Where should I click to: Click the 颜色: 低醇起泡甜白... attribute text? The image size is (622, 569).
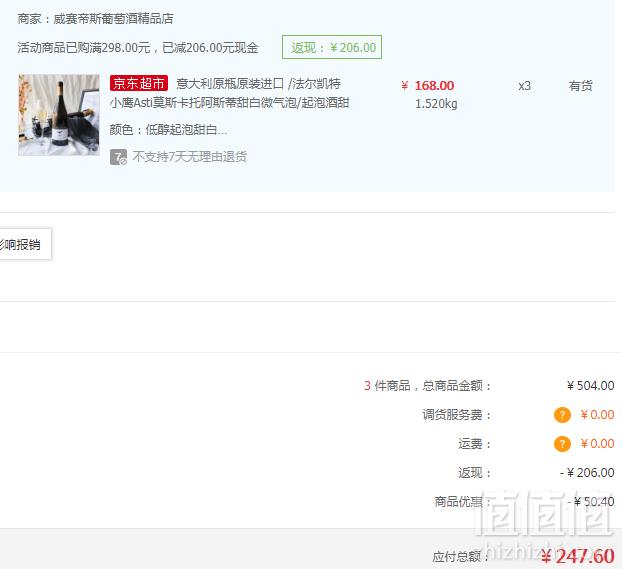(x=168, y=130)
